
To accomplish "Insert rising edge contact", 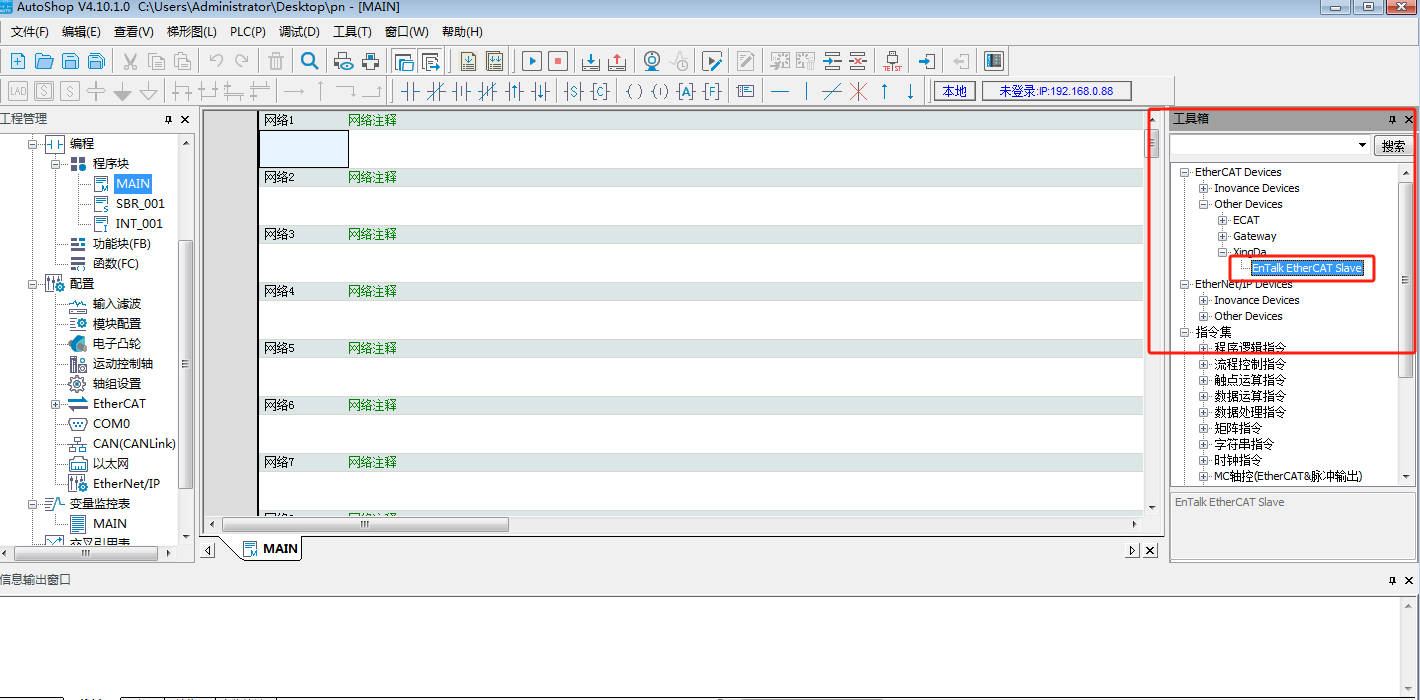I will coord(515,91).
